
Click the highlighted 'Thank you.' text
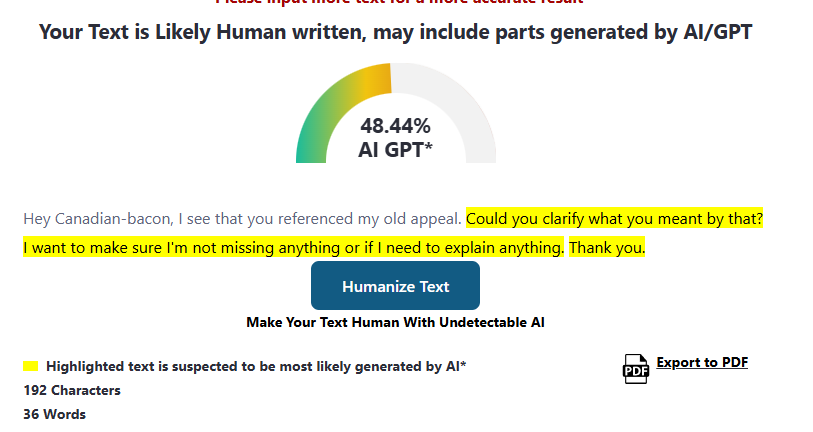[x=607, y=247]
